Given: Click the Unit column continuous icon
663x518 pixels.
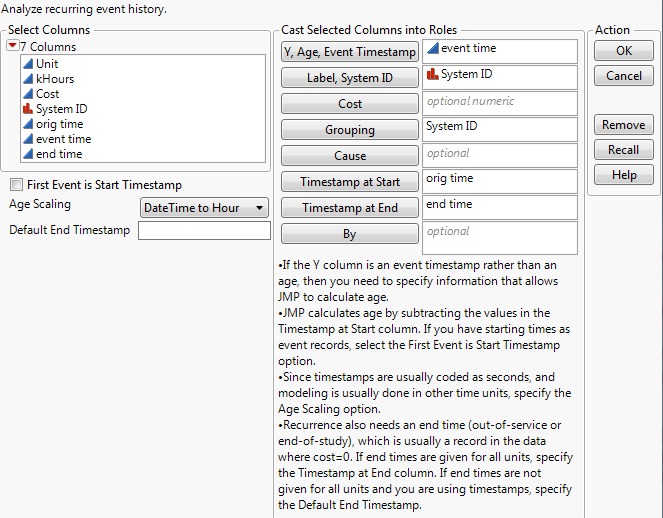Looking at the screenshot, I should [x=27, y=64].
